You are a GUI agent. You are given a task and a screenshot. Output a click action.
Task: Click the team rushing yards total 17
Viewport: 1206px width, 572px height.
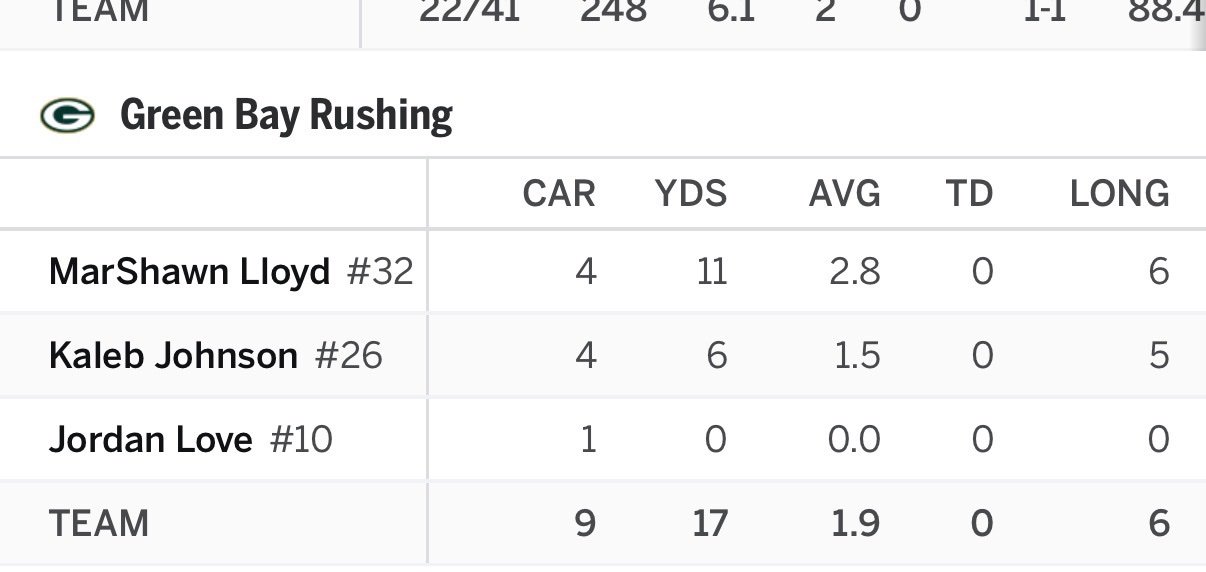(x=710, y=523)
